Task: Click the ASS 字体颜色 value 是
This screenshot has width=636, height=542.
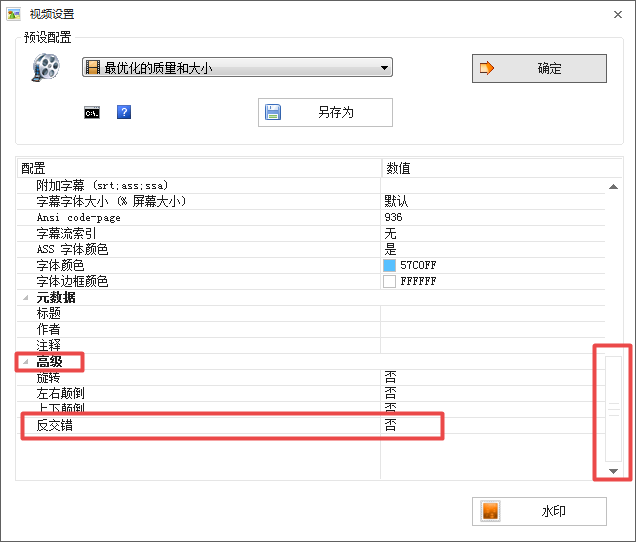Action: coord(390,249)
